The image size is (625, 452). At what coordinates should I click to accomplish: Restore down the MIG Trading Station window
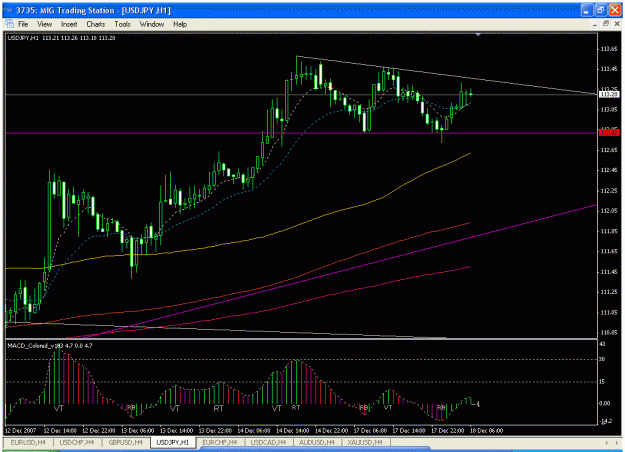601,11
